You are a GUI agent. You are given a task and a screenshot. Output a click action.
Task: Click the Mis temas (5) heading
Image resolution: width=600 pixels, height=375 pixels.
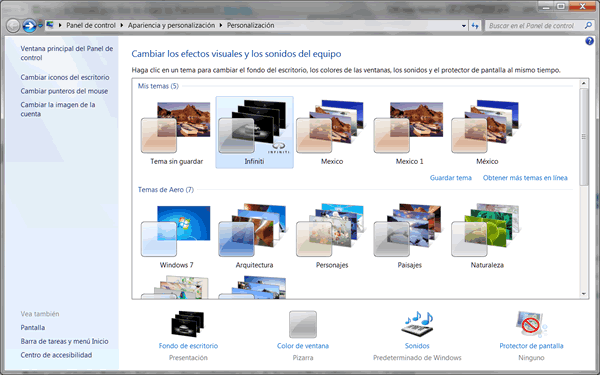pyautogui.click(x=158, y=86)
